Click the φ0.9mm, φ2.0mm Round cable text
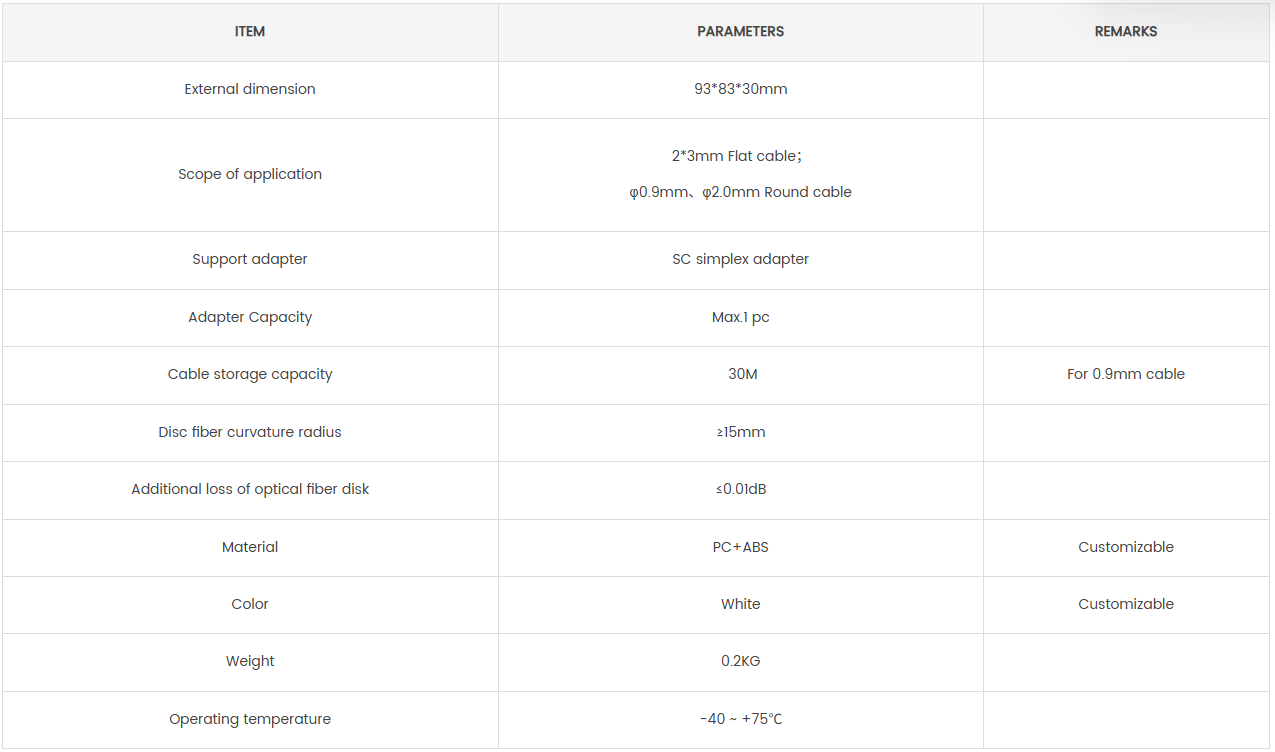Viewport: 1275px width, 752px height. pos(741,192)
